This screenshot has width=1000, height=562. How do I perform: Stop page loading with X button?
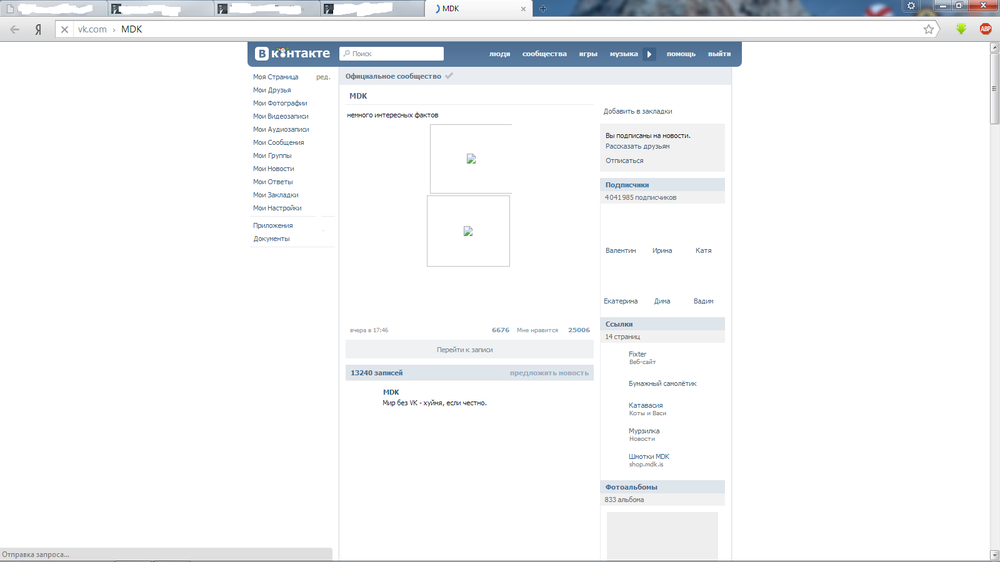pyautogui.click(x=64, y=29)
